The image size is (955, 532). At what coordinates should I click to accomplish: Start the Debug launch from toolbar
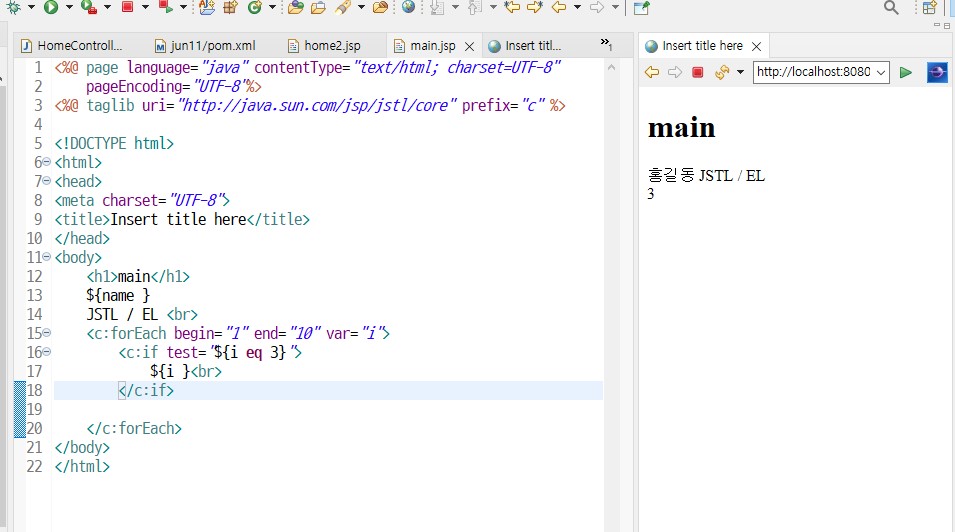[13, 7]
